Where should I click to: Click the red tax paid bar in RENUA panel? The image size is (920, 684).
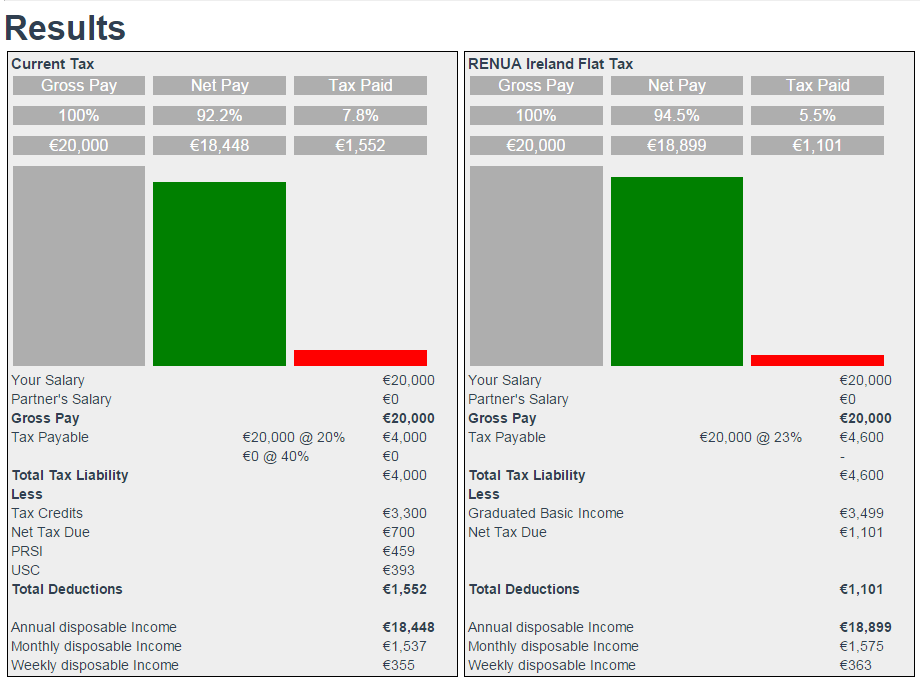click(x=817, y=361)
